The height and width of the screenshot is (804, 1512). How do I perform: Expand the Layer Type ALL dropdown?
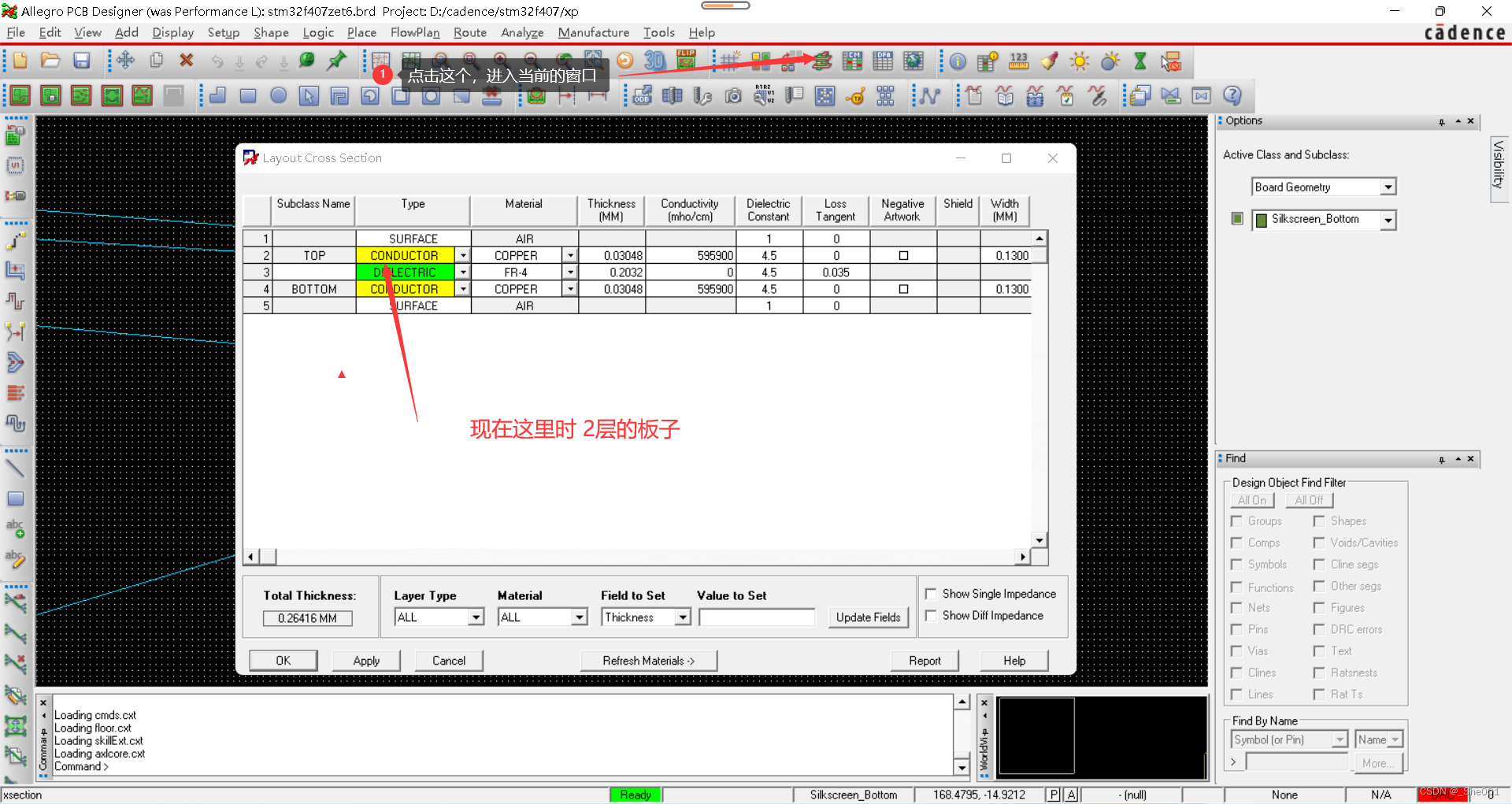pyautogui.click(x=476, y=617)
